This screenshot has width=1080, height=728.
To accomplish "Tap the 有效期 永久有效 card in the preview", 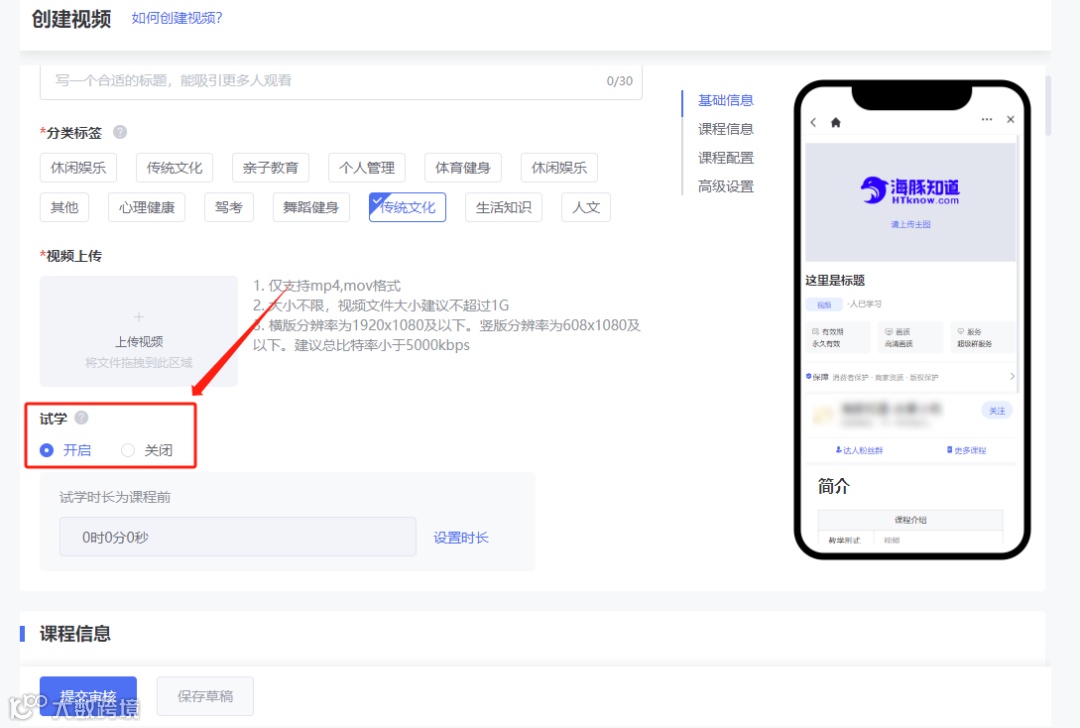I will pyautogui.click(x=838, y=337).
